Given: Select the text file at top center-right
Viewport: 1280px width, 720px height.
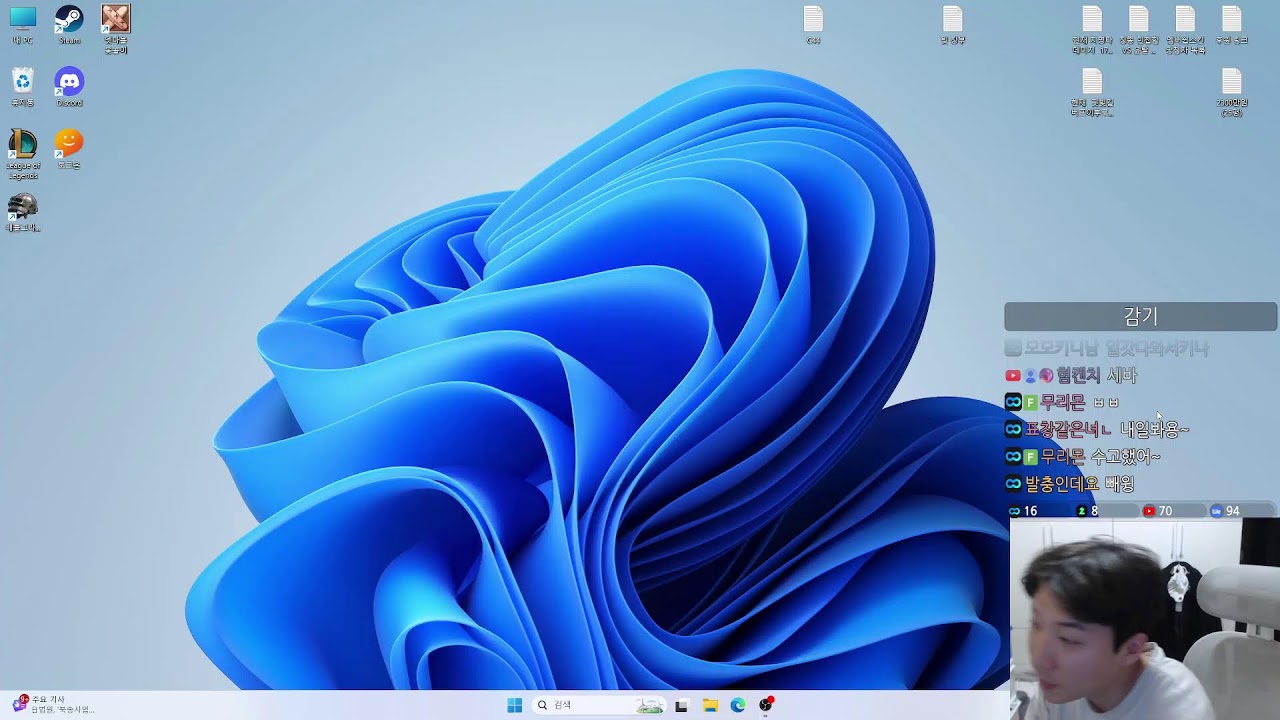Looking at the screenshot, I should tap(813, 25).
